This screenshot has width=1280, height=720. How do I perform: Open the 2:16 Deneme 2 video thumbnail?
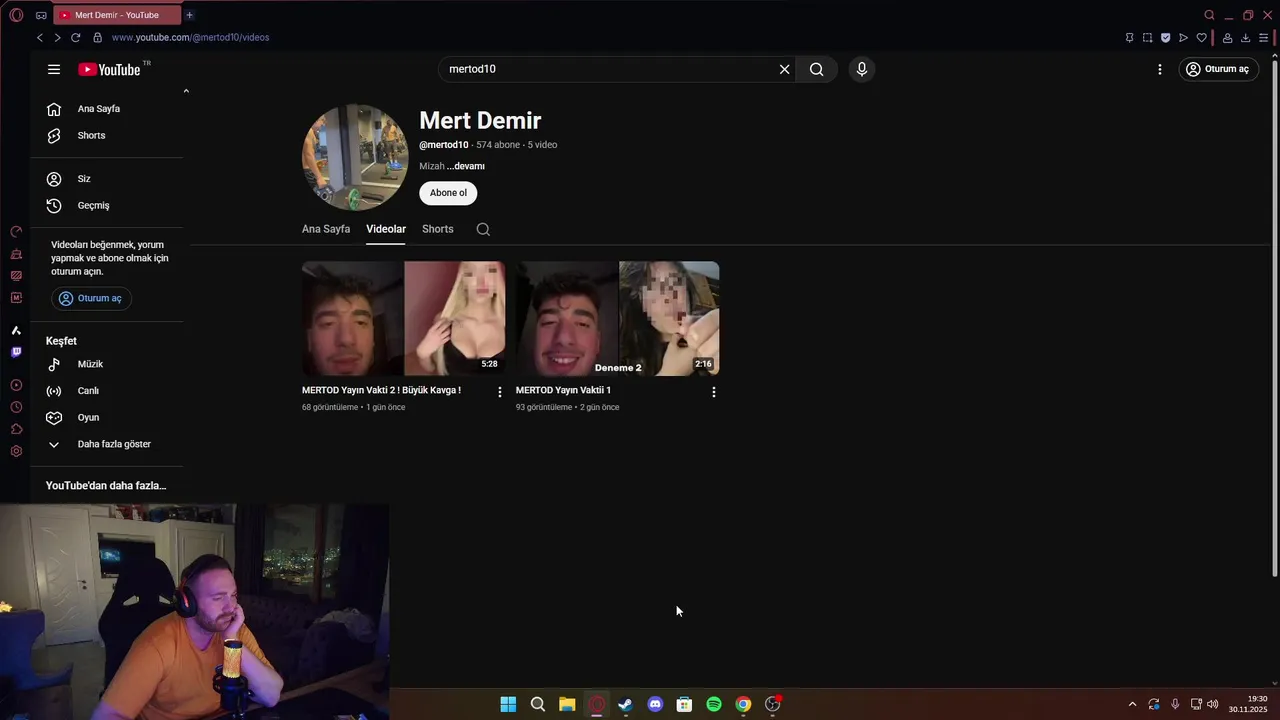618,318
